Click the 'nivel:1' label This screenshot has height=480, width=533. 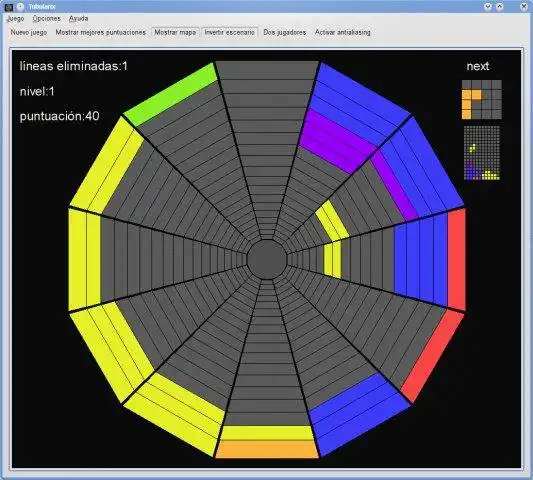[37, 91]
